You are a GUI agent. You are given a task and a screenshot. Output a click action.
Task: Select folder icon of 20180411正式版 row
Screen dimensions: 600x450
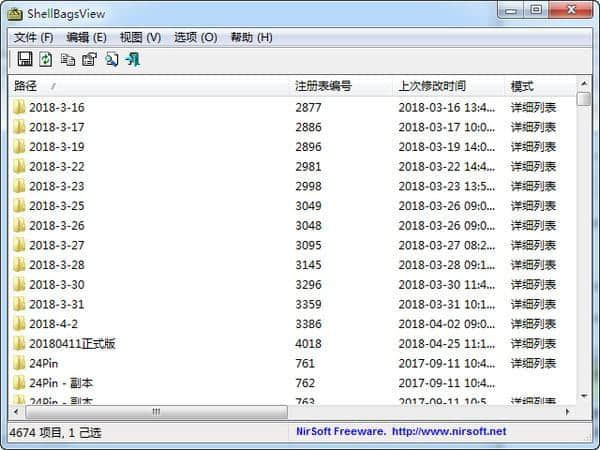pos(19,344)
